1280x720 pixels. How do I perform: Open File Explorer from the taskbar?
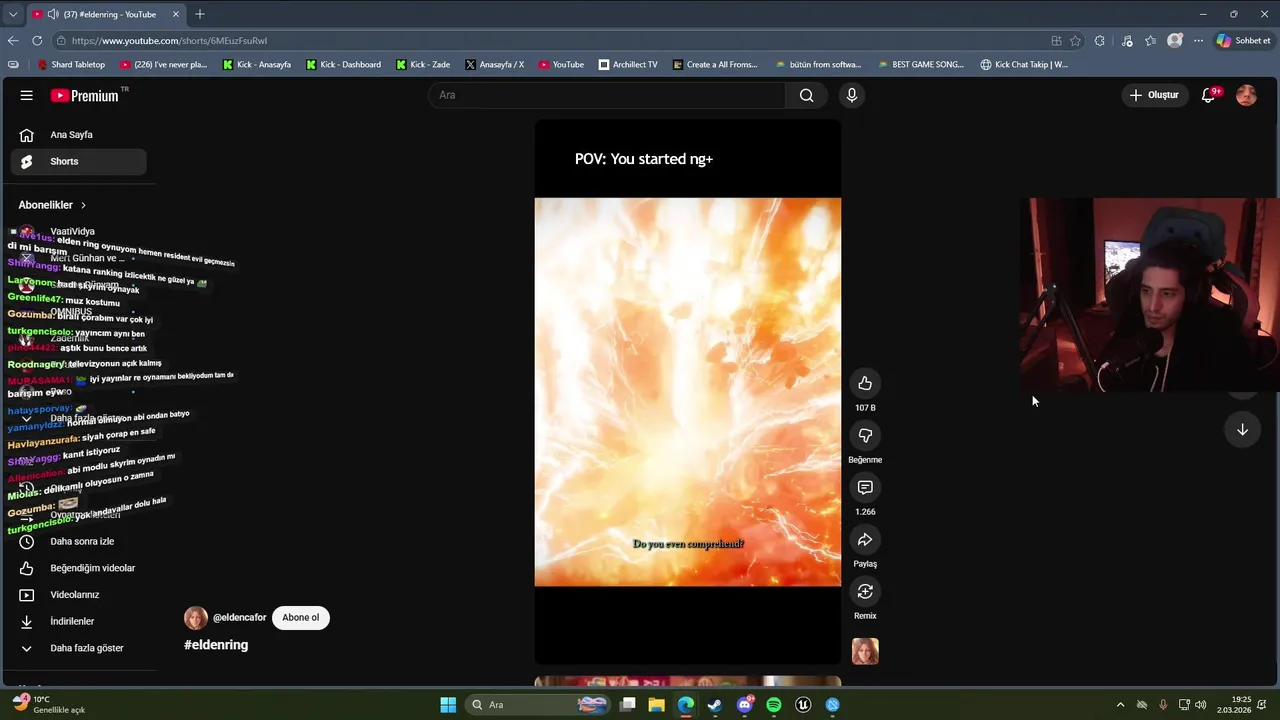656,705
